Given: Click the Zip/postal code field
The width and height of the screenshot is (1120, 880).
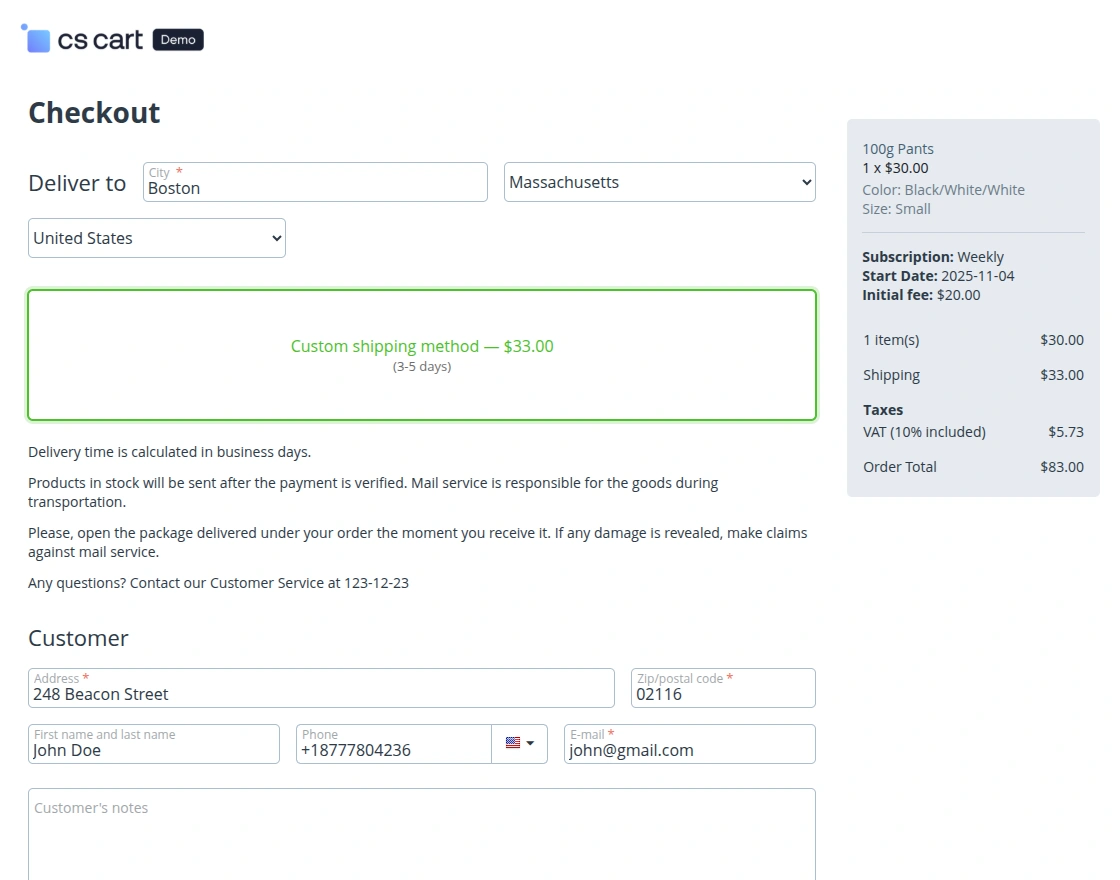Looking at the screenshot, I should point(723,693).
